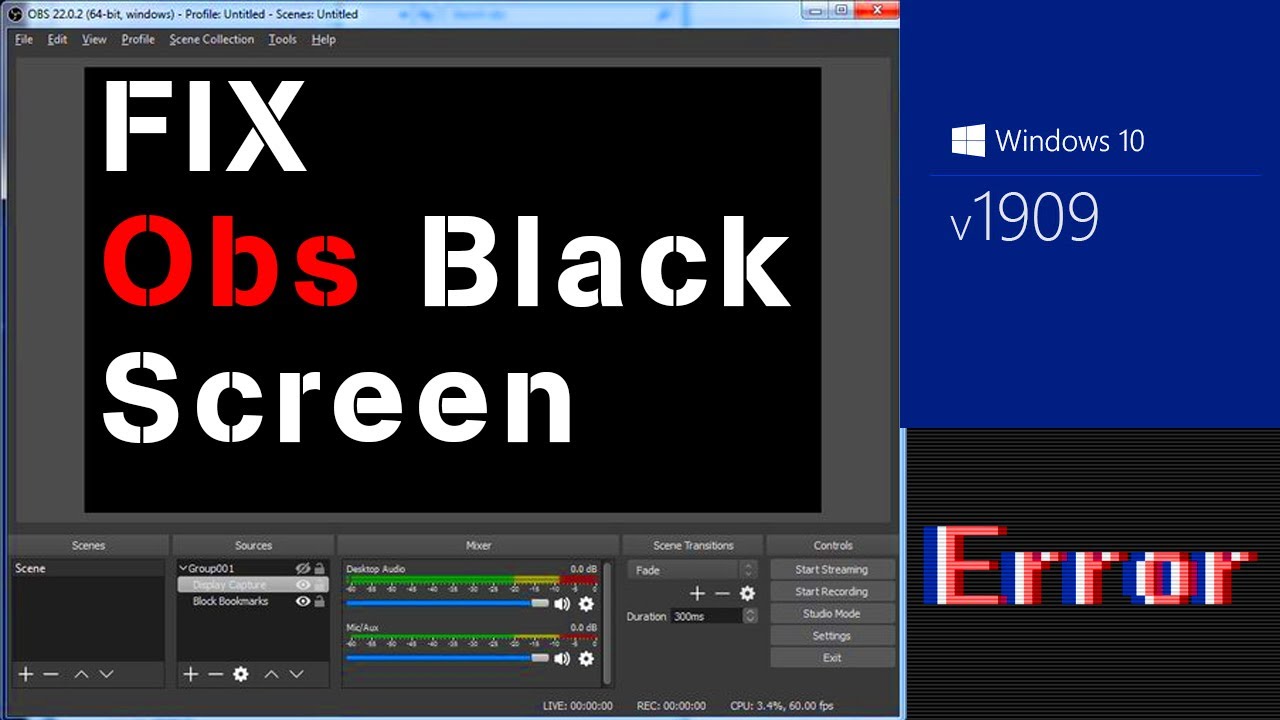Show hidden Group001 via crossed eye
Screen dimensions: 1280x720
point(303,568)
